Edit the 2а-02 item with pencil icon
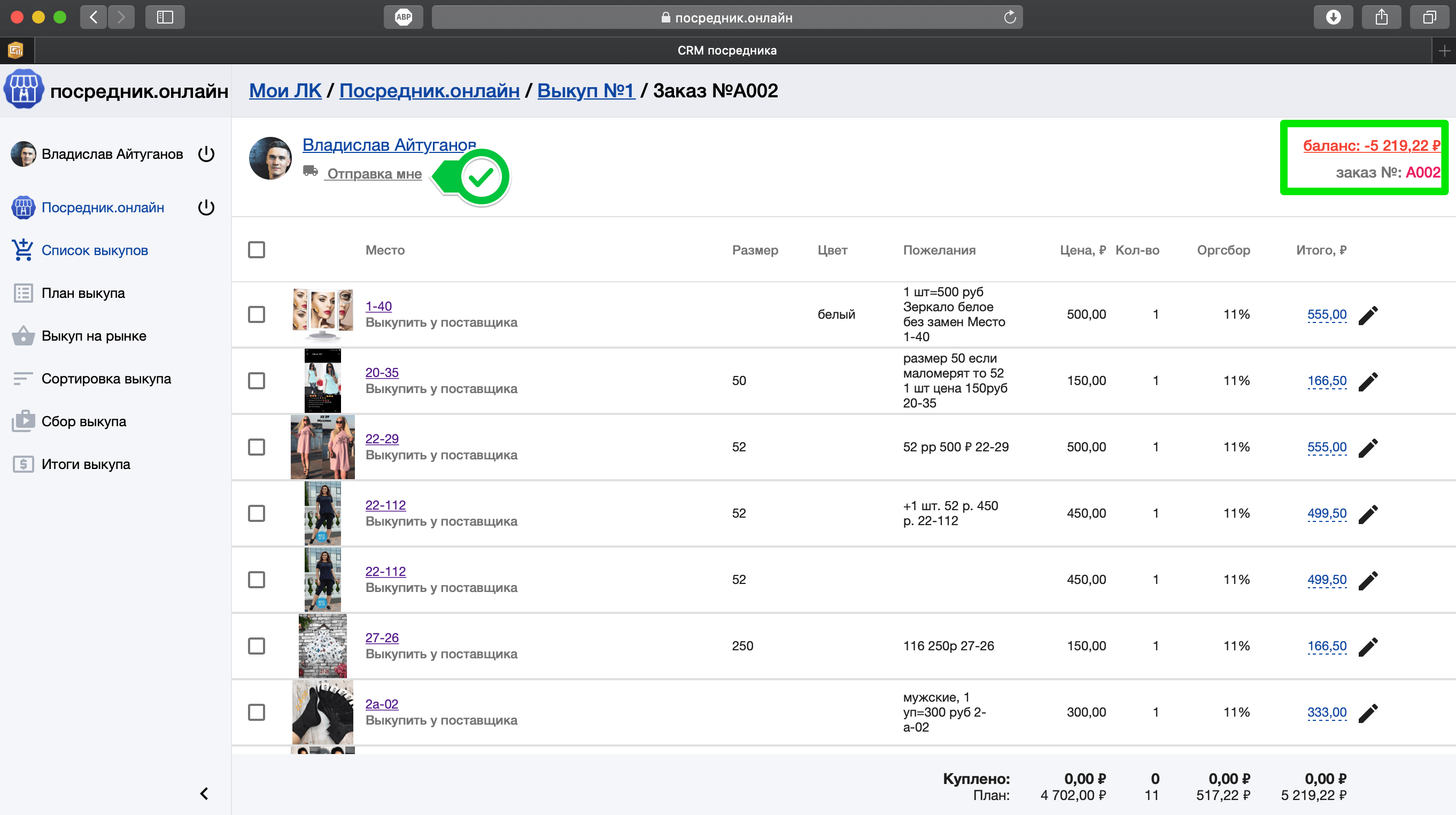1456x815 pixels. (1368, 713)
